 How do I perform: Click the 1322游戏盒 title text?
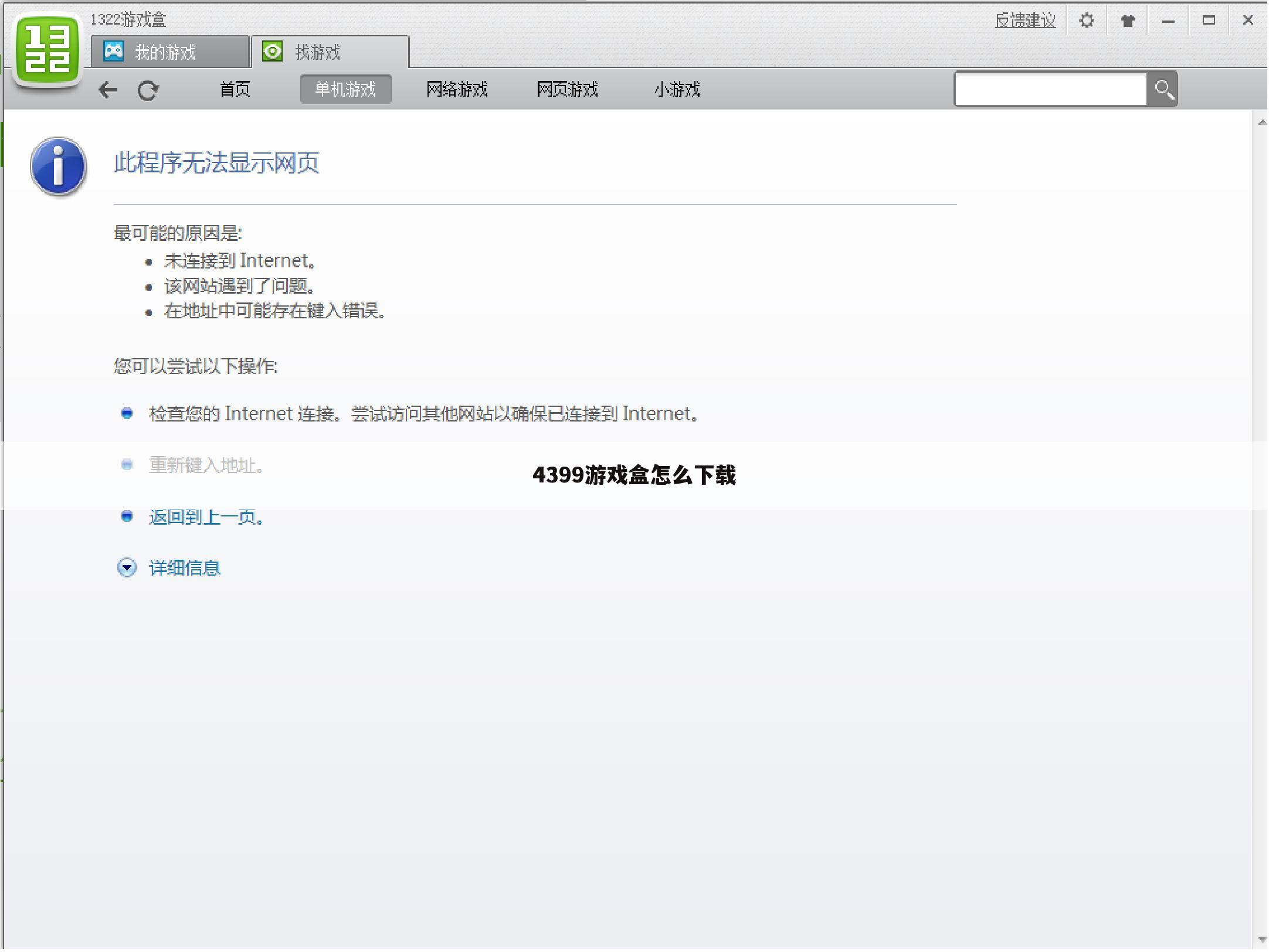(x=128, y=19)
